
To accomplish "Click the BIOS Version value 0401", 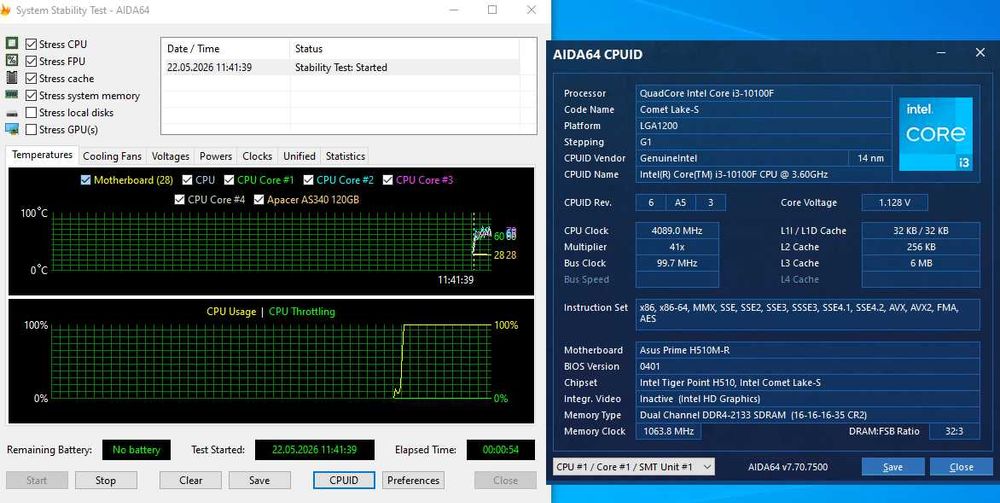I will tap(808, 367).
